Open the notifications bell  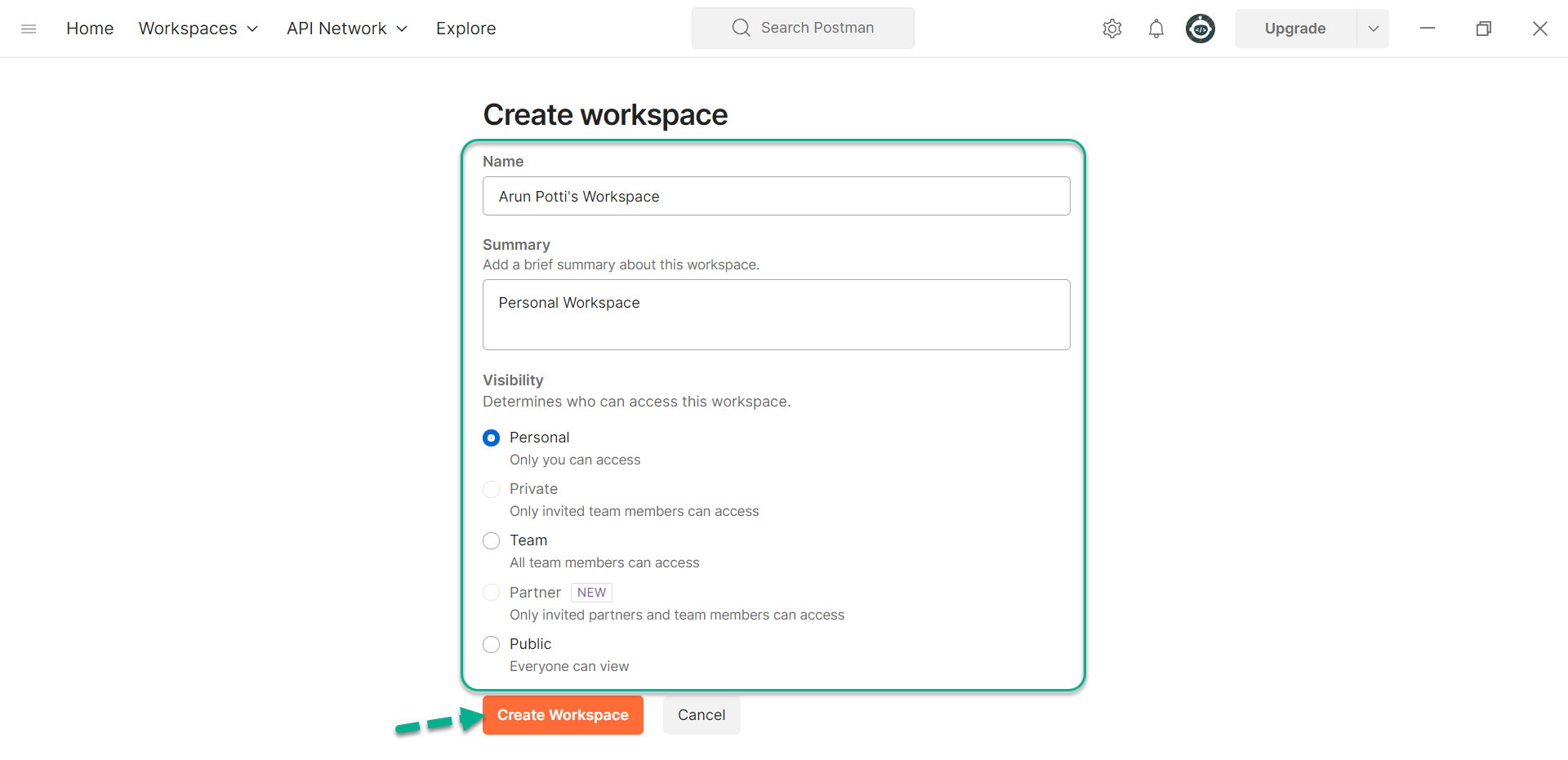pyautogui.click(x=1156, y=28)
